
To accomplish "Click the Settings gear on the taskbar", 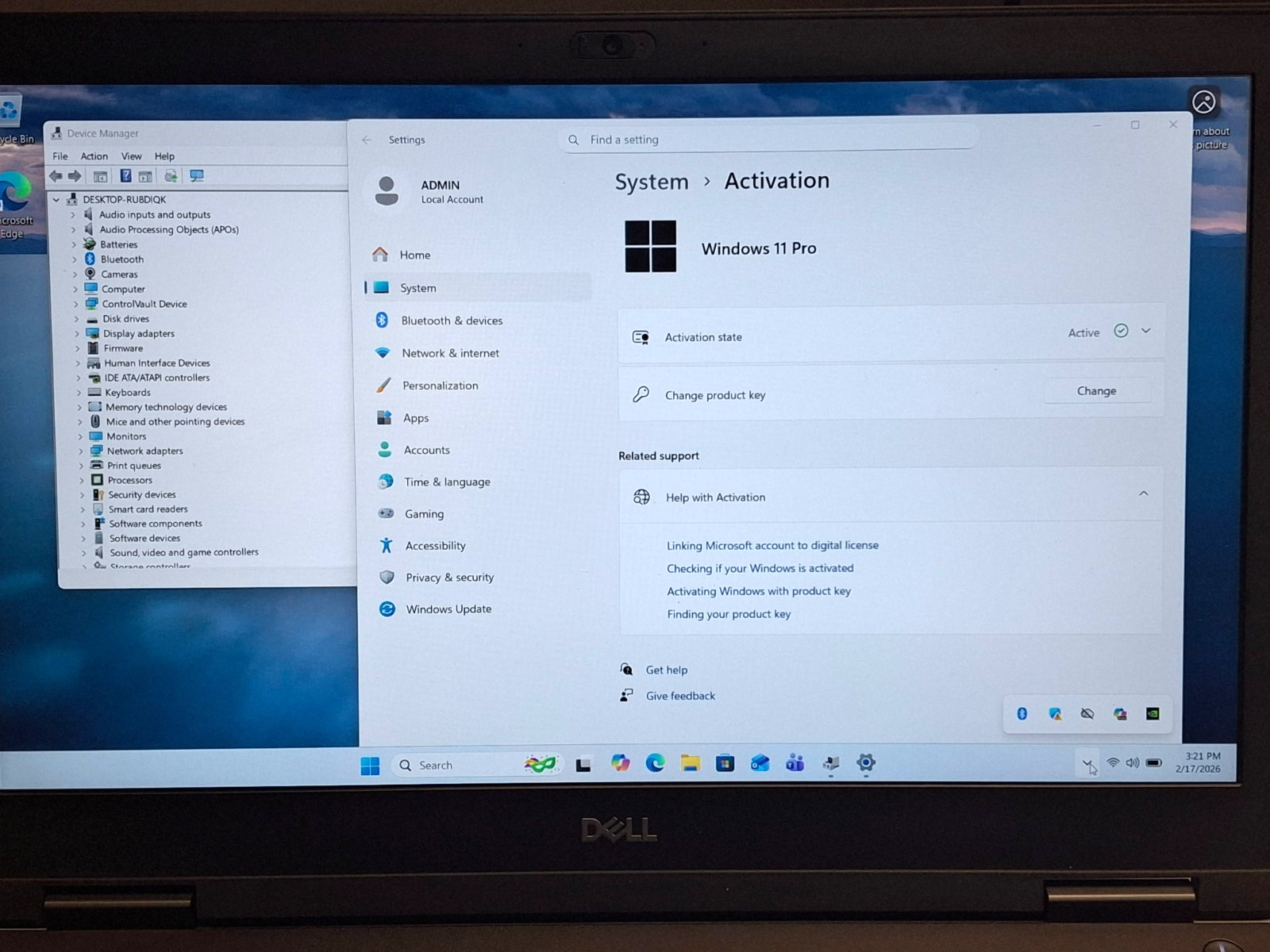I will [x=866, y=762].
